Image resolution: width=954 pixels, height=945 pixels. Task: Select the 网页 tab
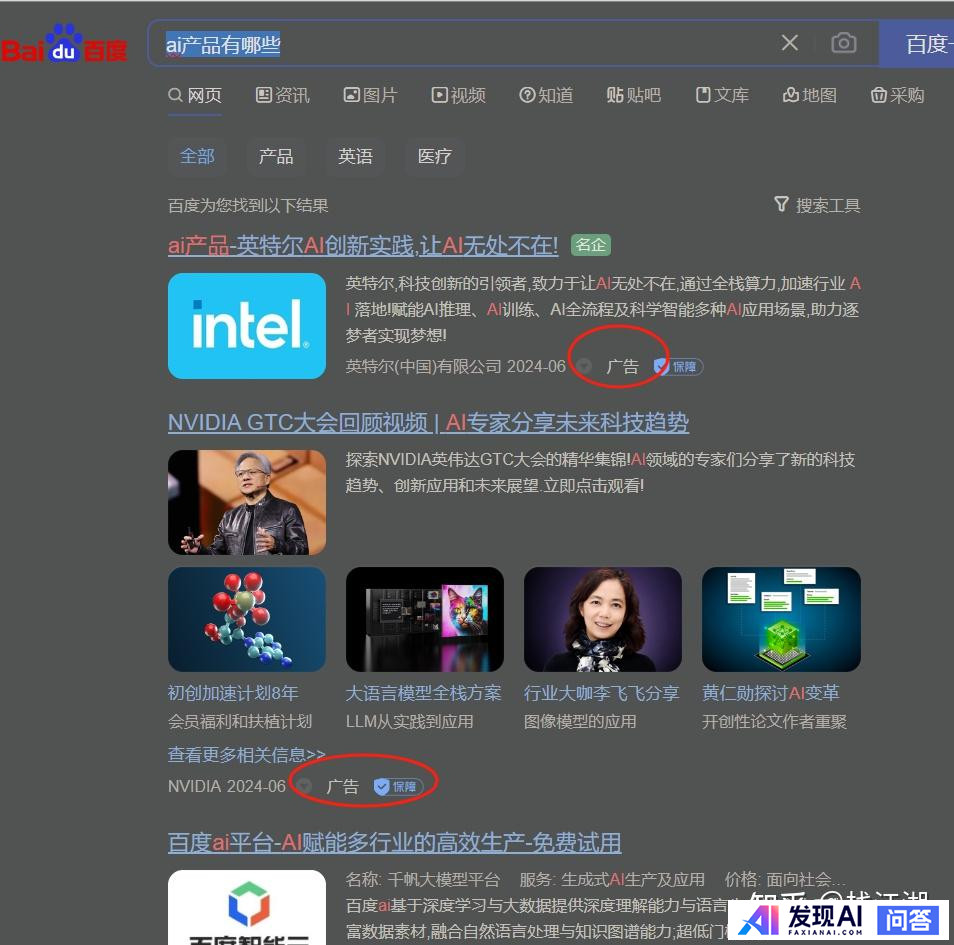[195, 95]
